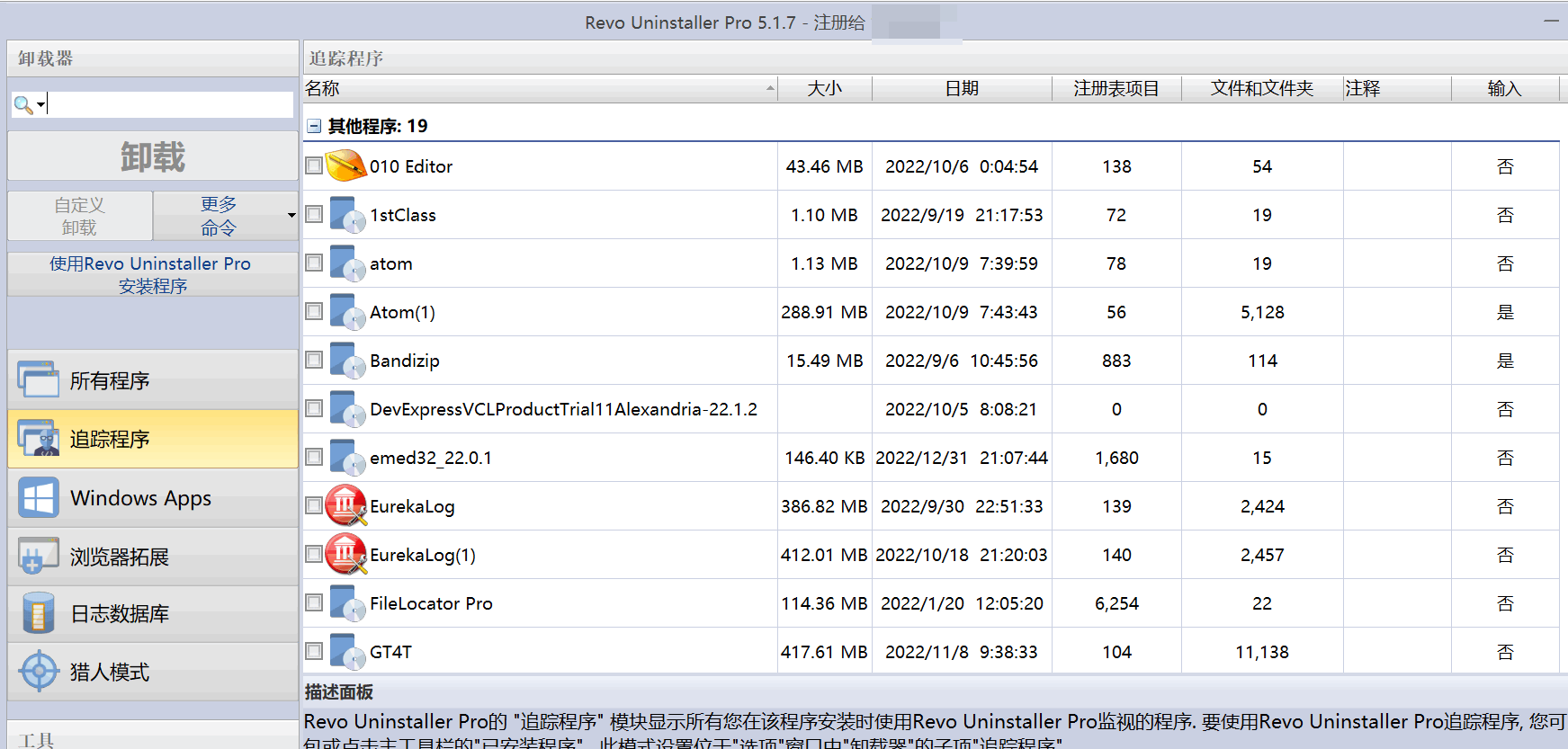The image size is (1568, 749).
Task: Select the DevExpressVCLProductTrial11Alexandria-22.1.2 row name
Action: [563, 409]
